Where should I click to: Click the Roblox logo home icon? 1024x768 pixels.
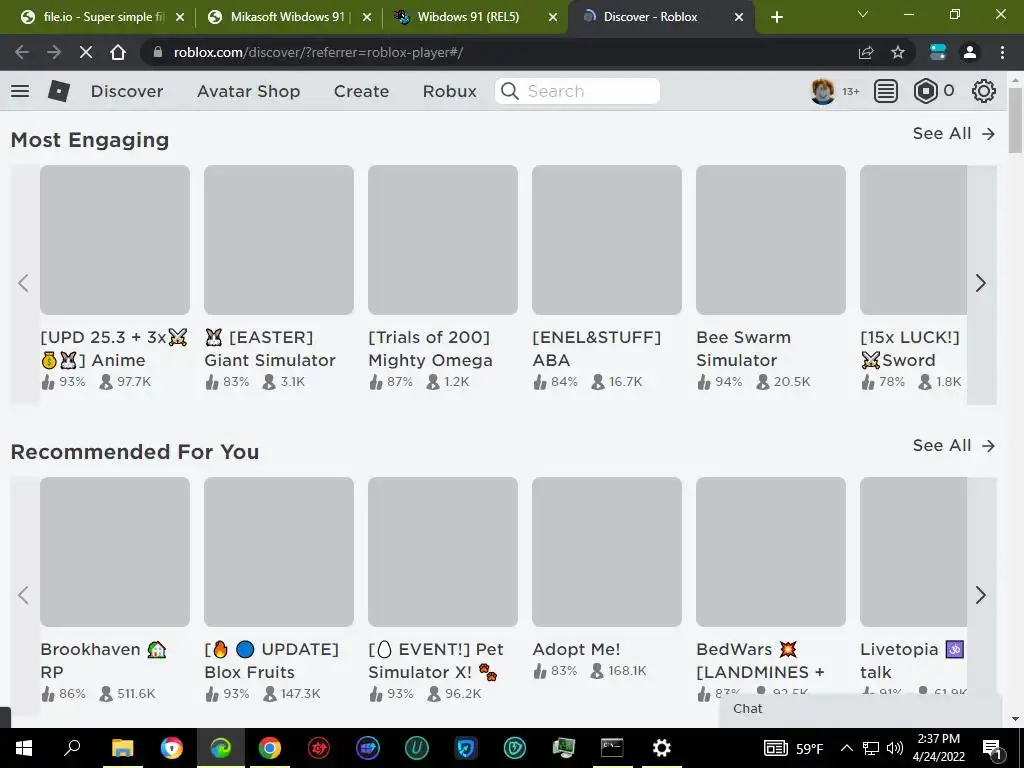coord(59,91)
